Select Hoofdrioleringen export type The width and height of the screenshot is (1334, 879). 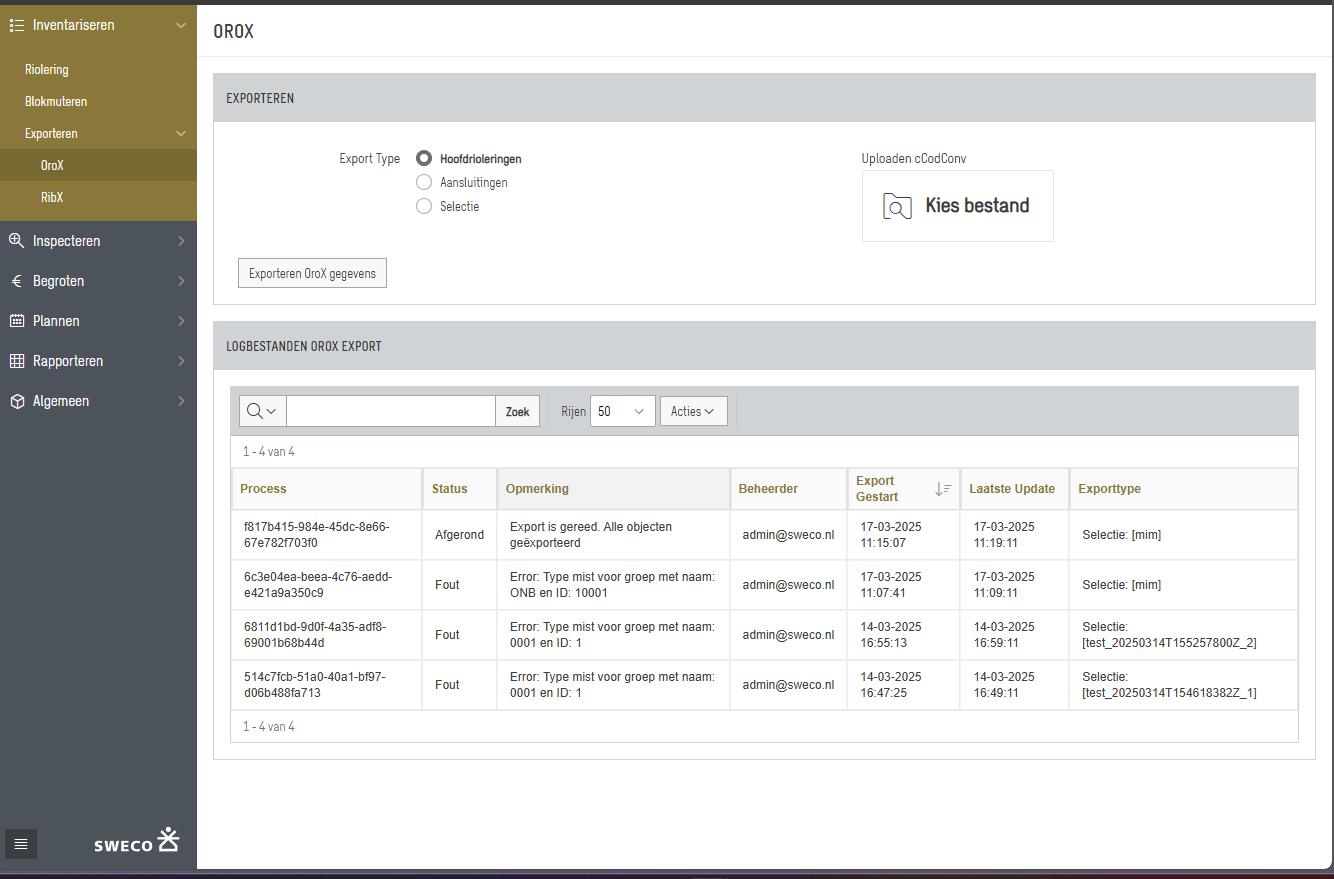click(x=424, y=158)
